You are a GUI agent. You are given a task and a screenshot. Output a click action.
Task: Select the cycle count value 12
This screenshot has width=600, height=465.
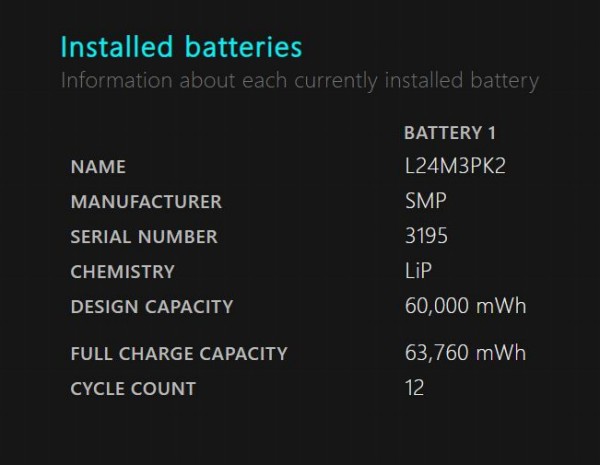tap(414, 387)
